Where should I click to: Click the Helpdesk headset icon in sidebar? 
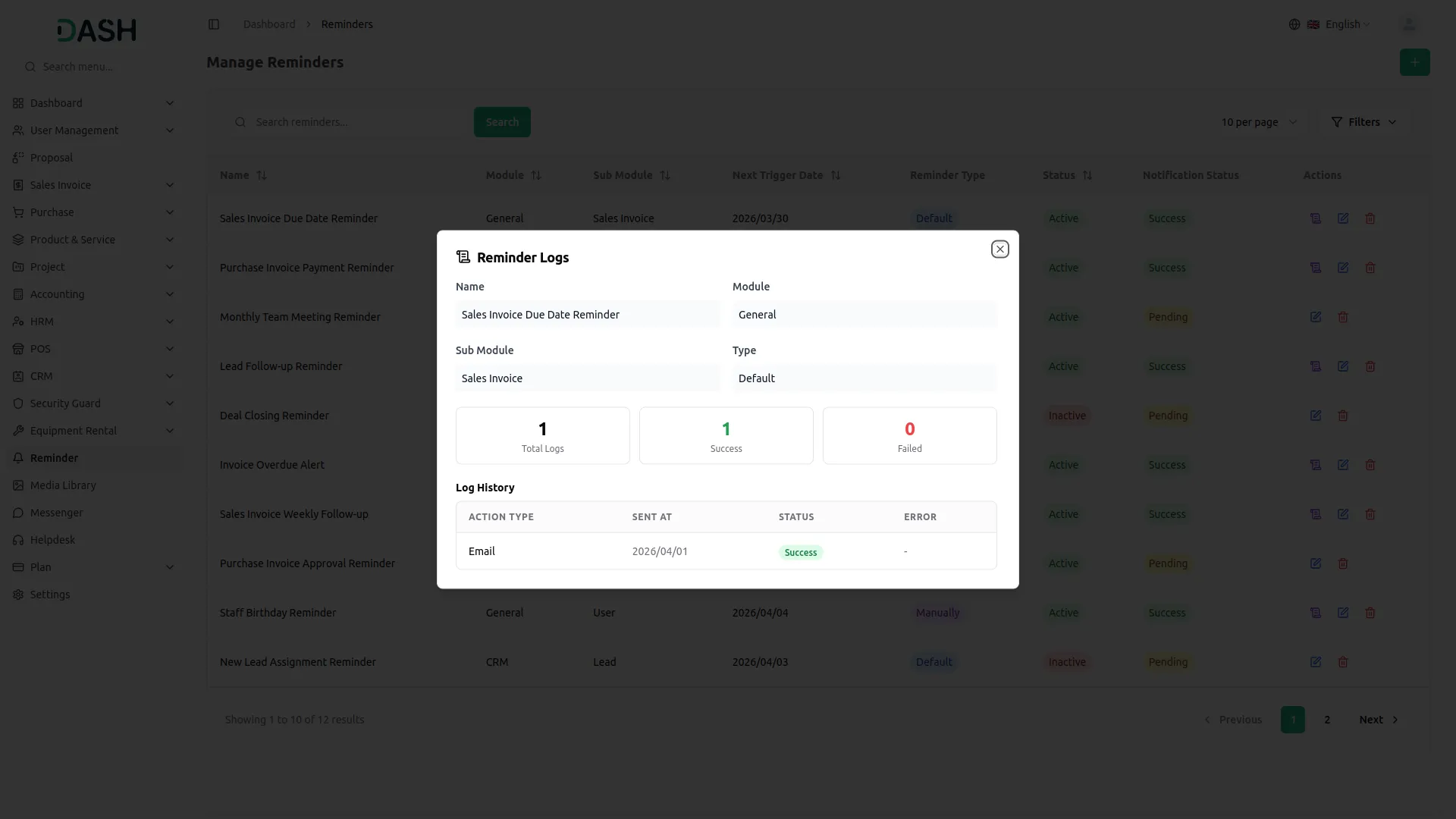18,539
